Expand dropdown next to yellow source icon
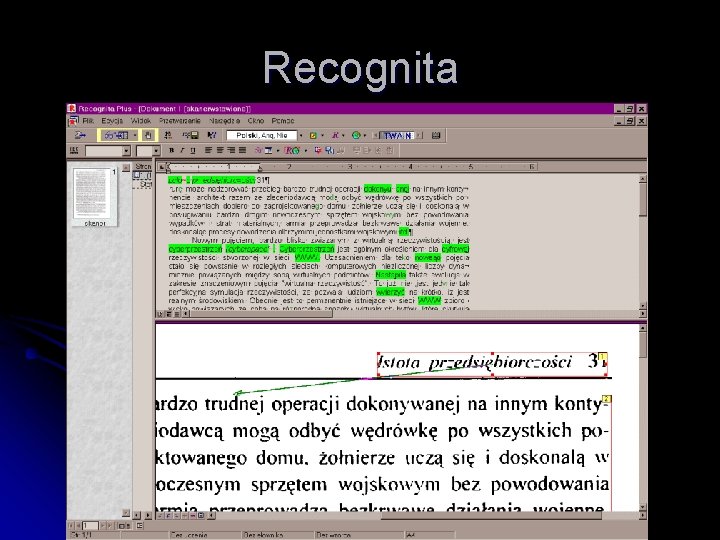 pyautogui.click(x=322, y=135)
